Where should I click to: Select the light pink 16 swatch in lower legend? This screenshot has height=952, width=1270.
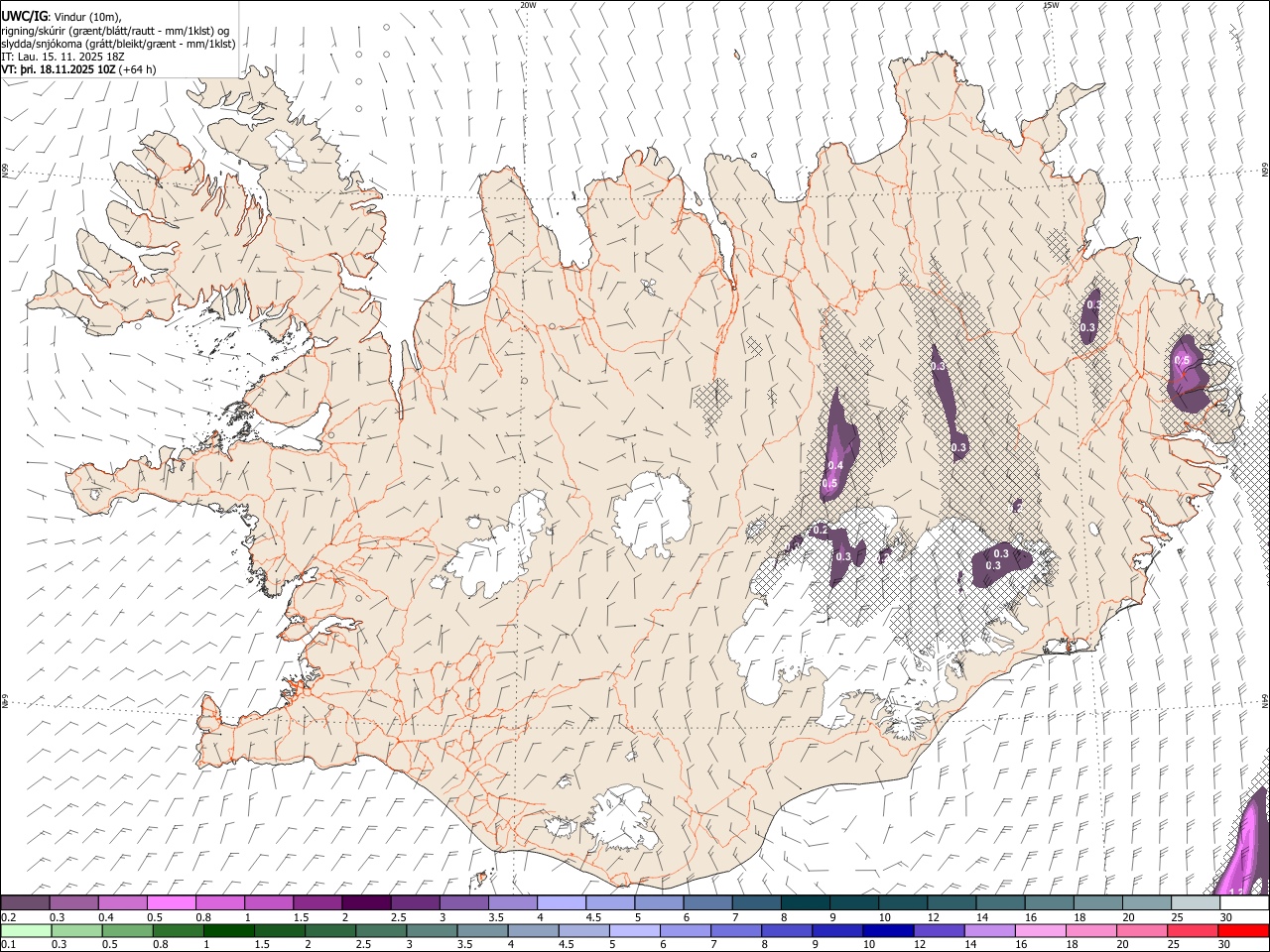[x=1041, y=931]
